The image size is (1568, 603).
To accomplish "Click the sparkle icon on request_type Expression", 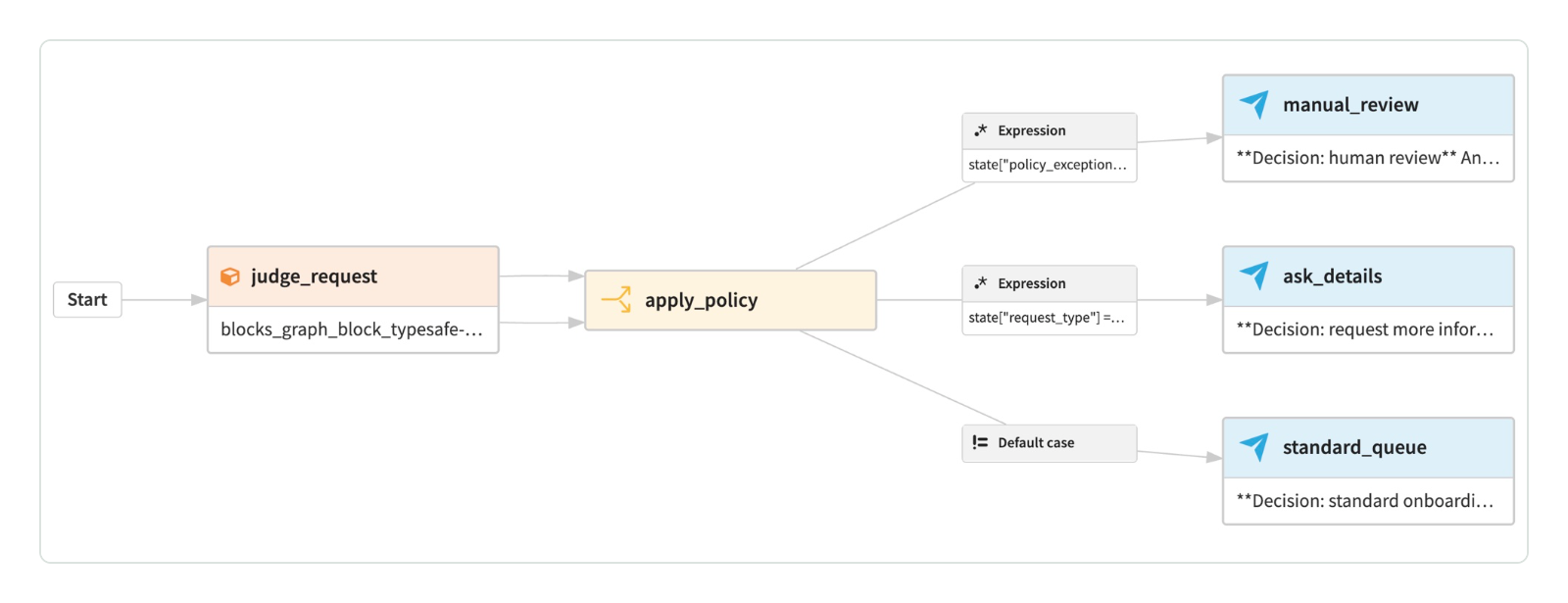I will tap(981, 283).
